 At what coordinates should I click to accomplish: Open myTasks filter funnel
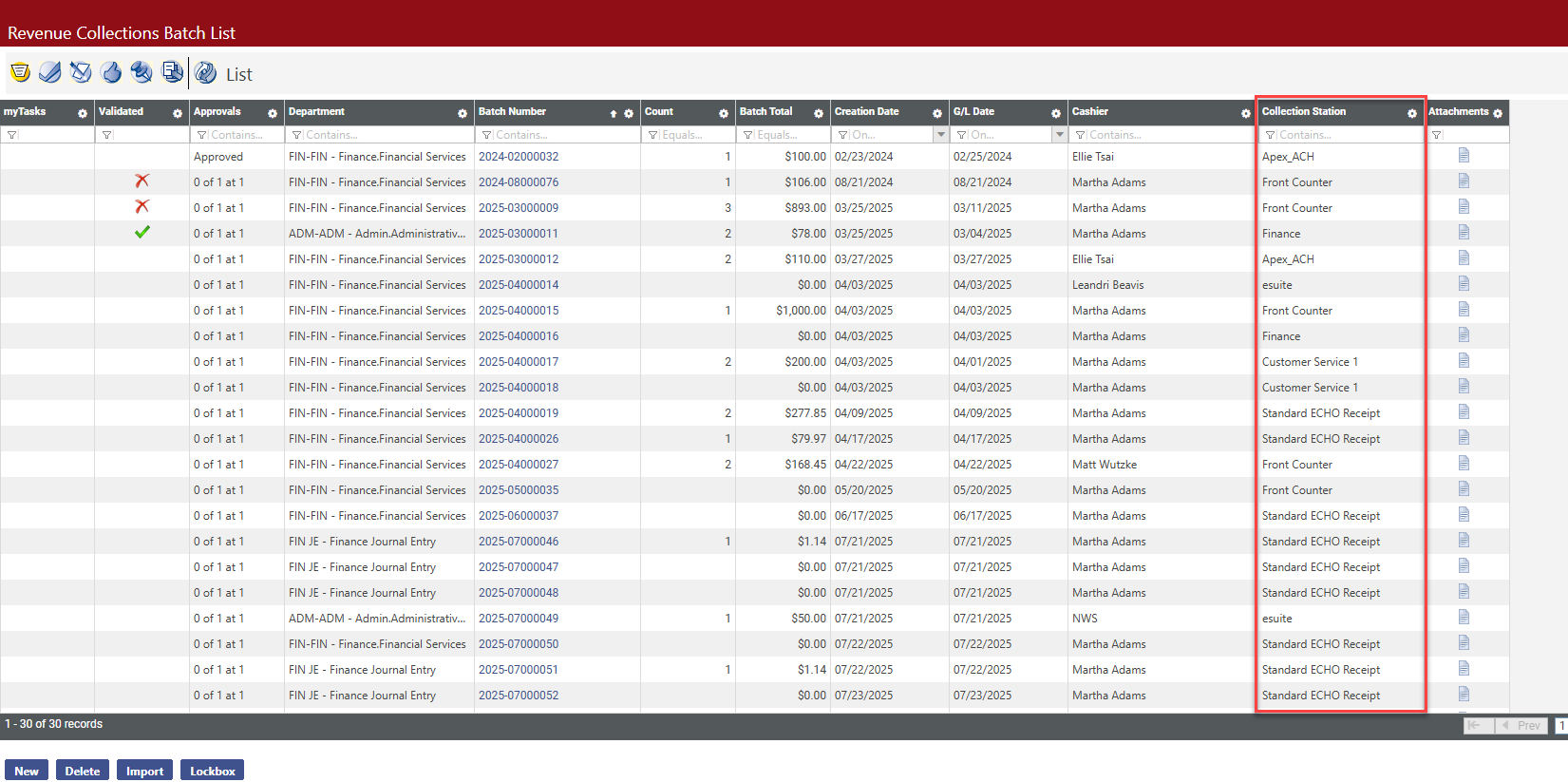click(x=11, y=135)
